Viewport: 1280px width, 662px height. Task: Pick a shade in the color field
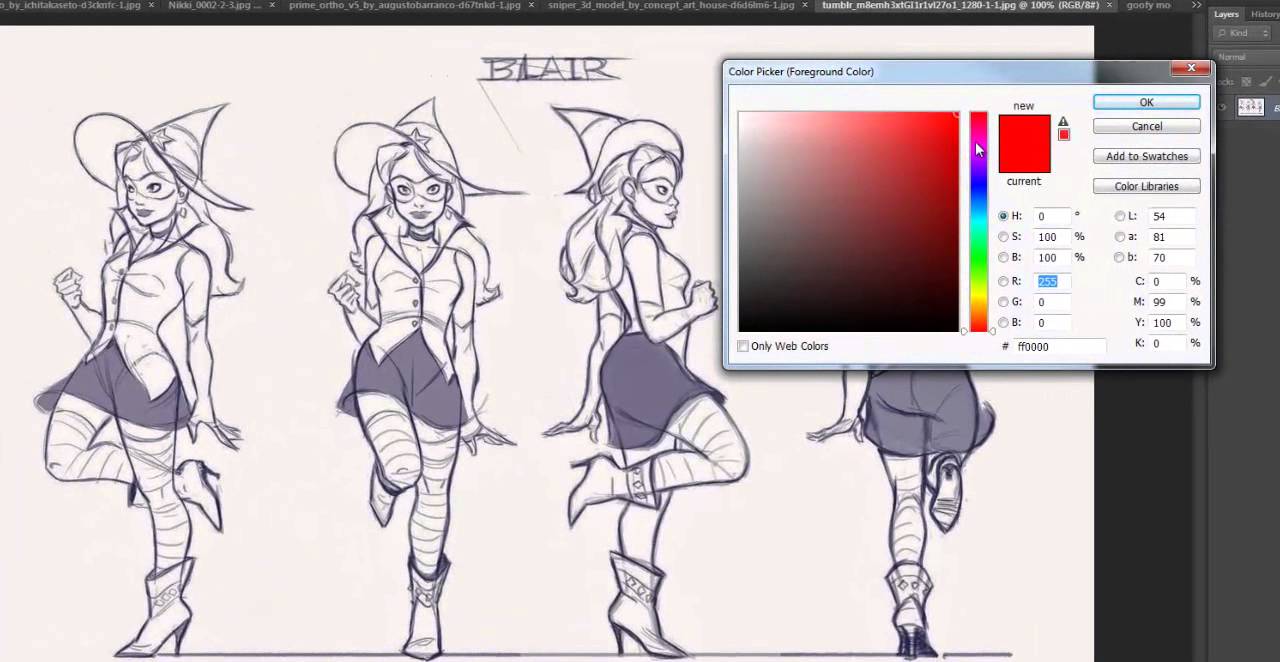[x=848, y=221]
